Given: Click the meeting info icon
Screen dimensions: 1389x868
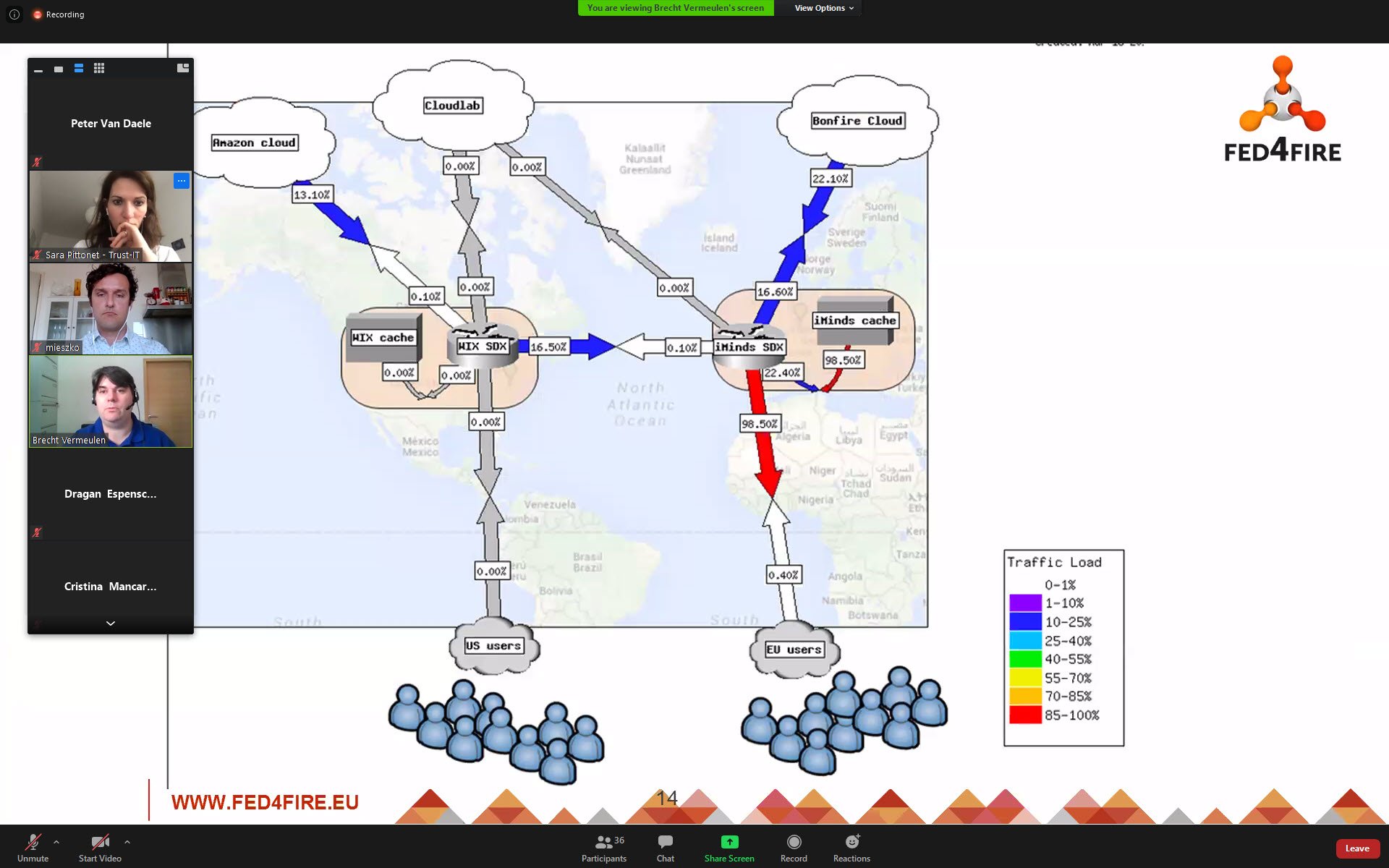Looking at the screenshot, I should coord(14,14).
